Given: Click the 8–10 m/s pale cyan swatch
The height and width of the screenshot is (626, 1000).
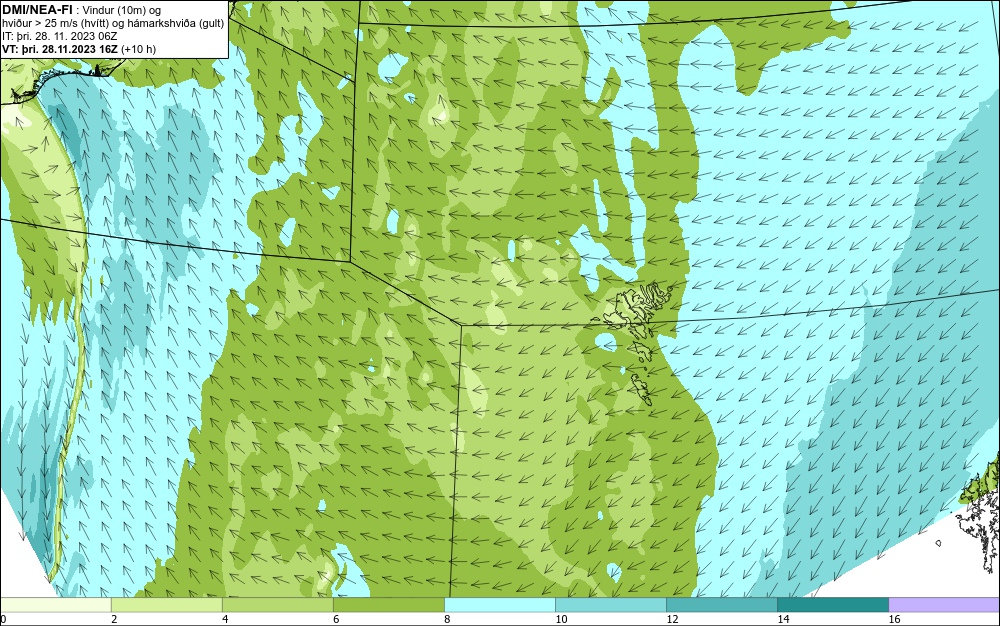Looking at the screenshot, I should 499,605.
